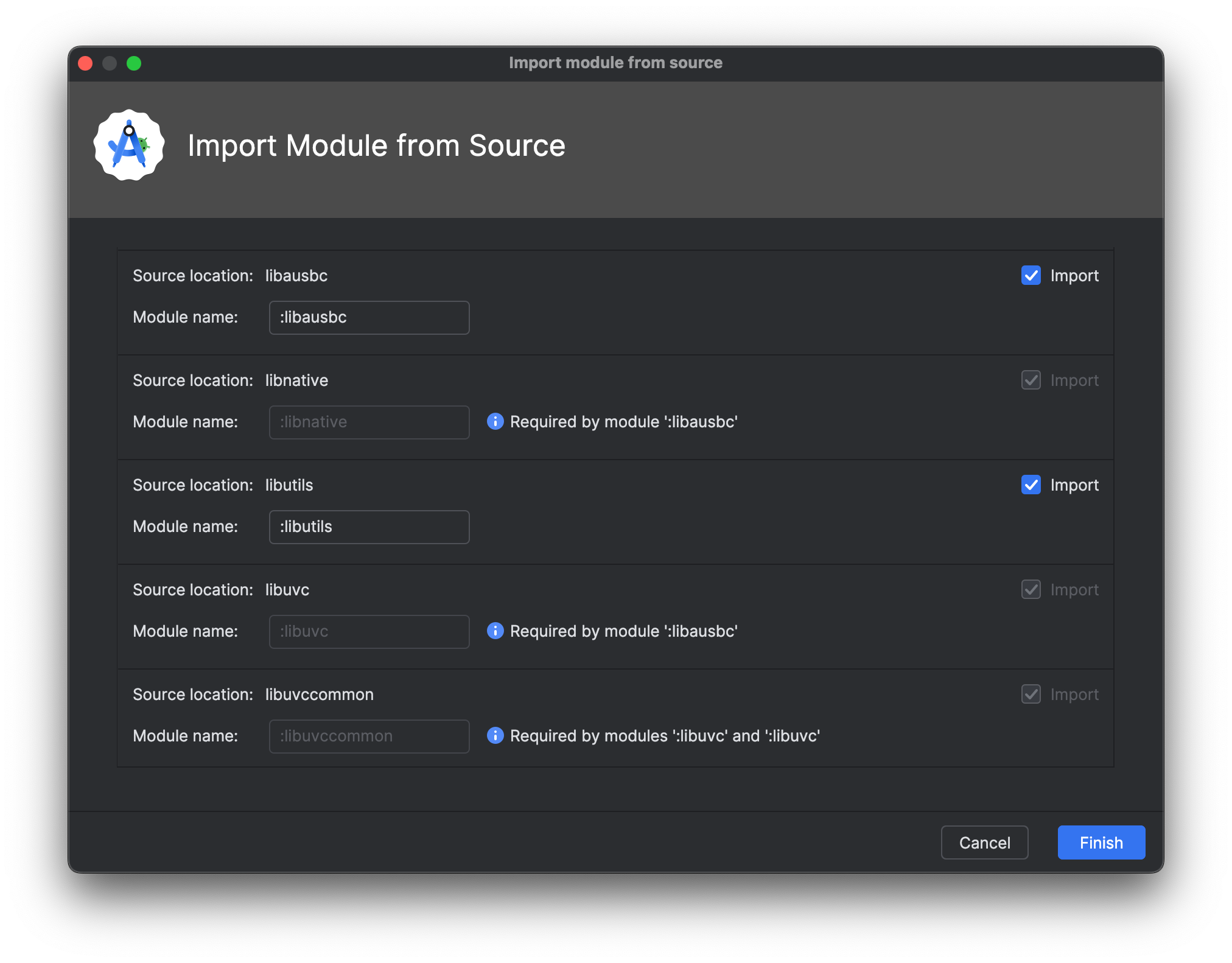Viewport: 1232px width, 963px height.
Task: Toggle the disabled Import checkbox for libnative
Action: click(x=1031, y=380)
